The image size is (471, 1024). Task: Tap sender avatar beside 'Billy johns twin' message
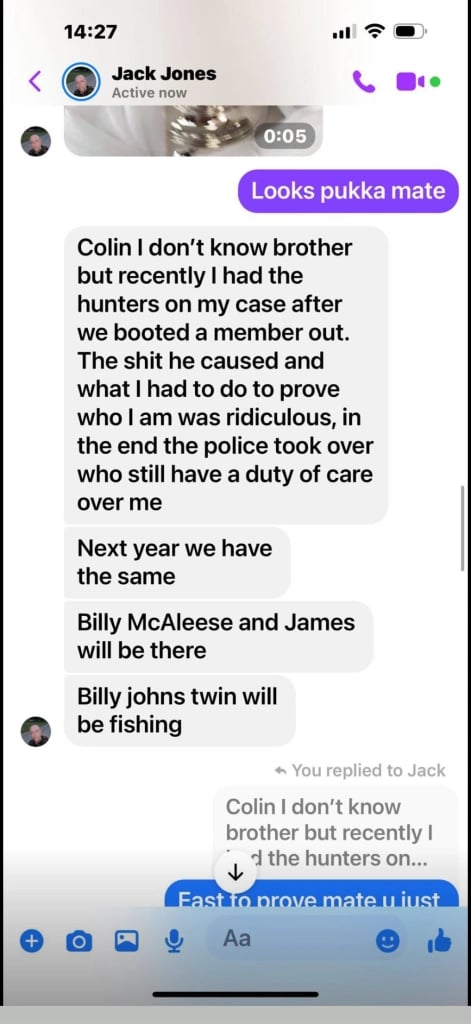35,731
